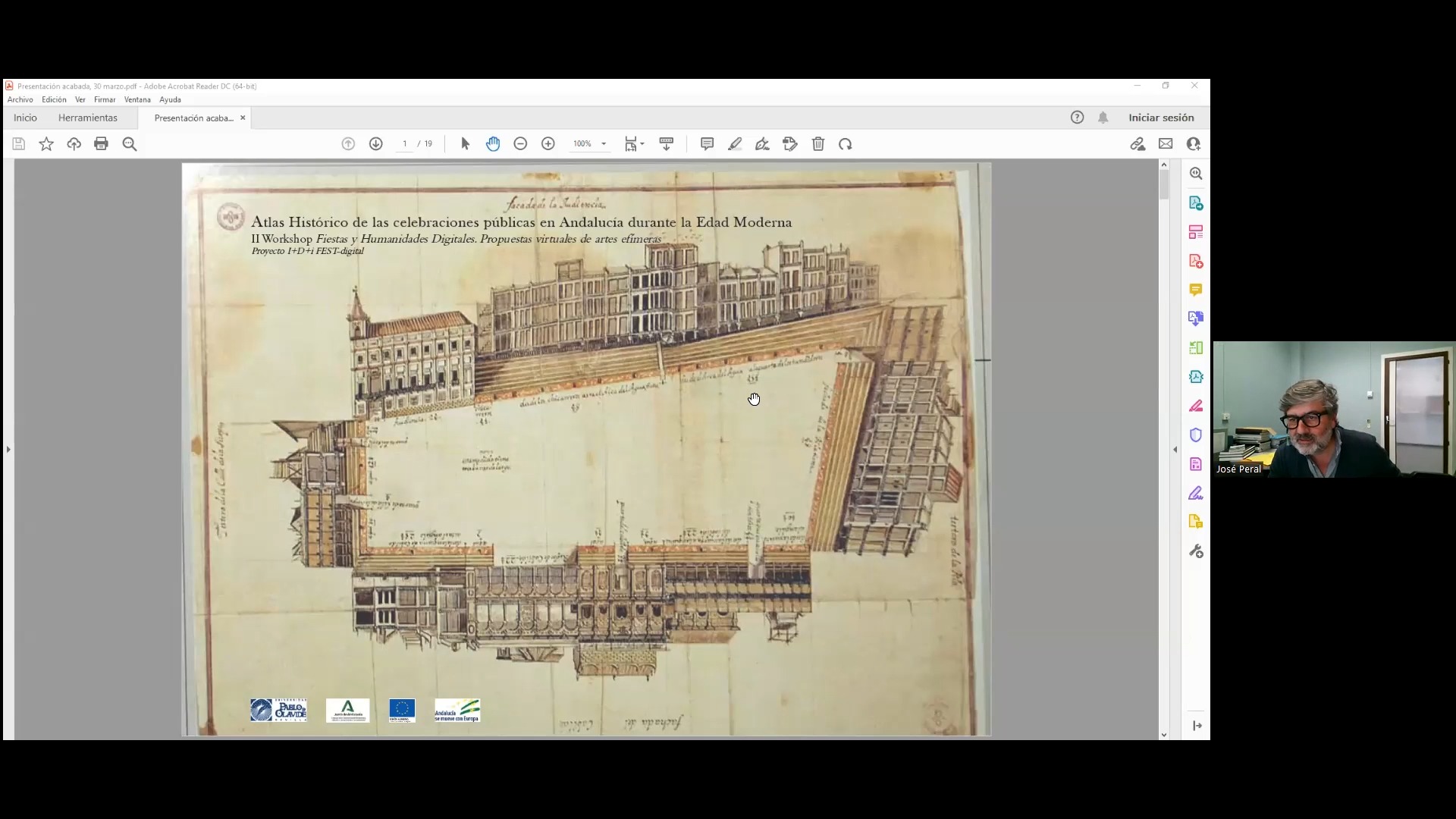1456x819 pixels.
Task: Open the pink Redact pen sidebar tool
Action: (1196, 406)
